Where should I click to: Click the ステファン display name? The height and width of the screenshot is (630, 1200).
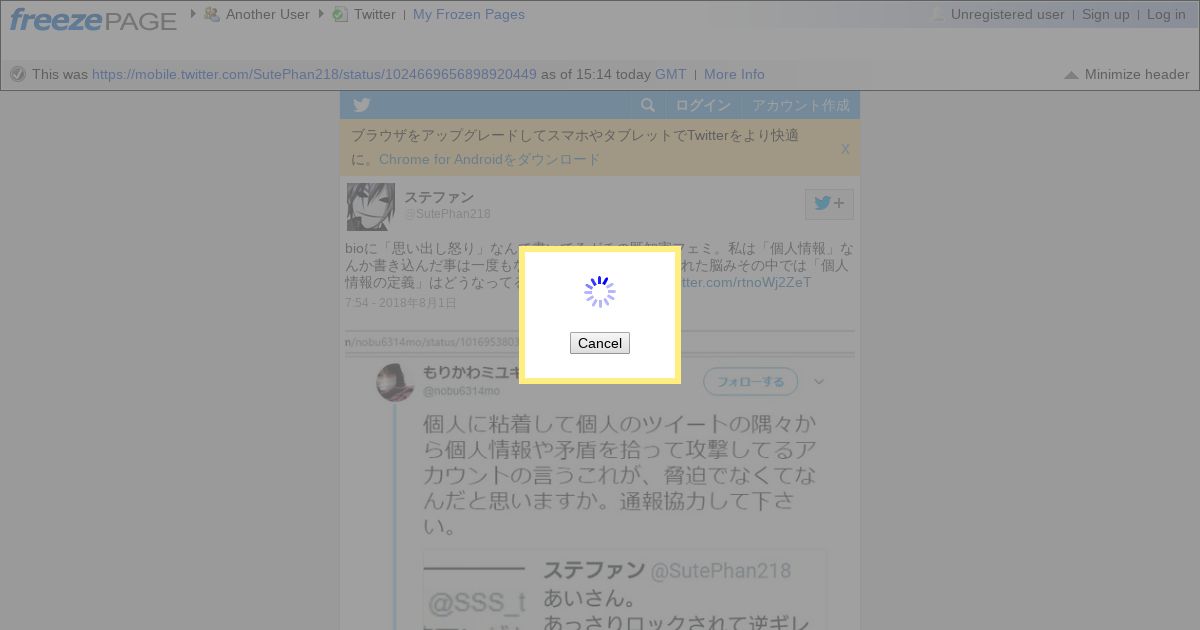439,197
